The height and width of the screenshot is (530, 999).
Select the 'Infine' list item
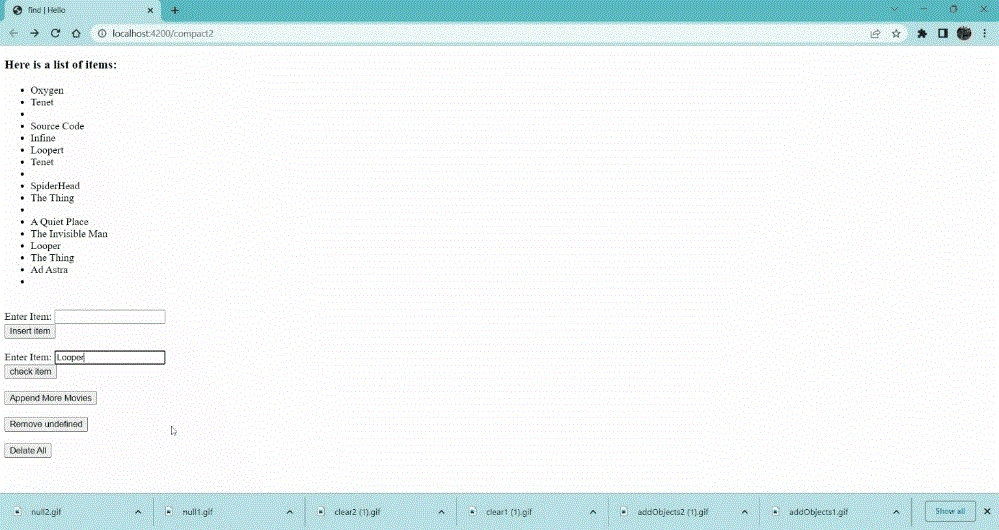[43, 138]
